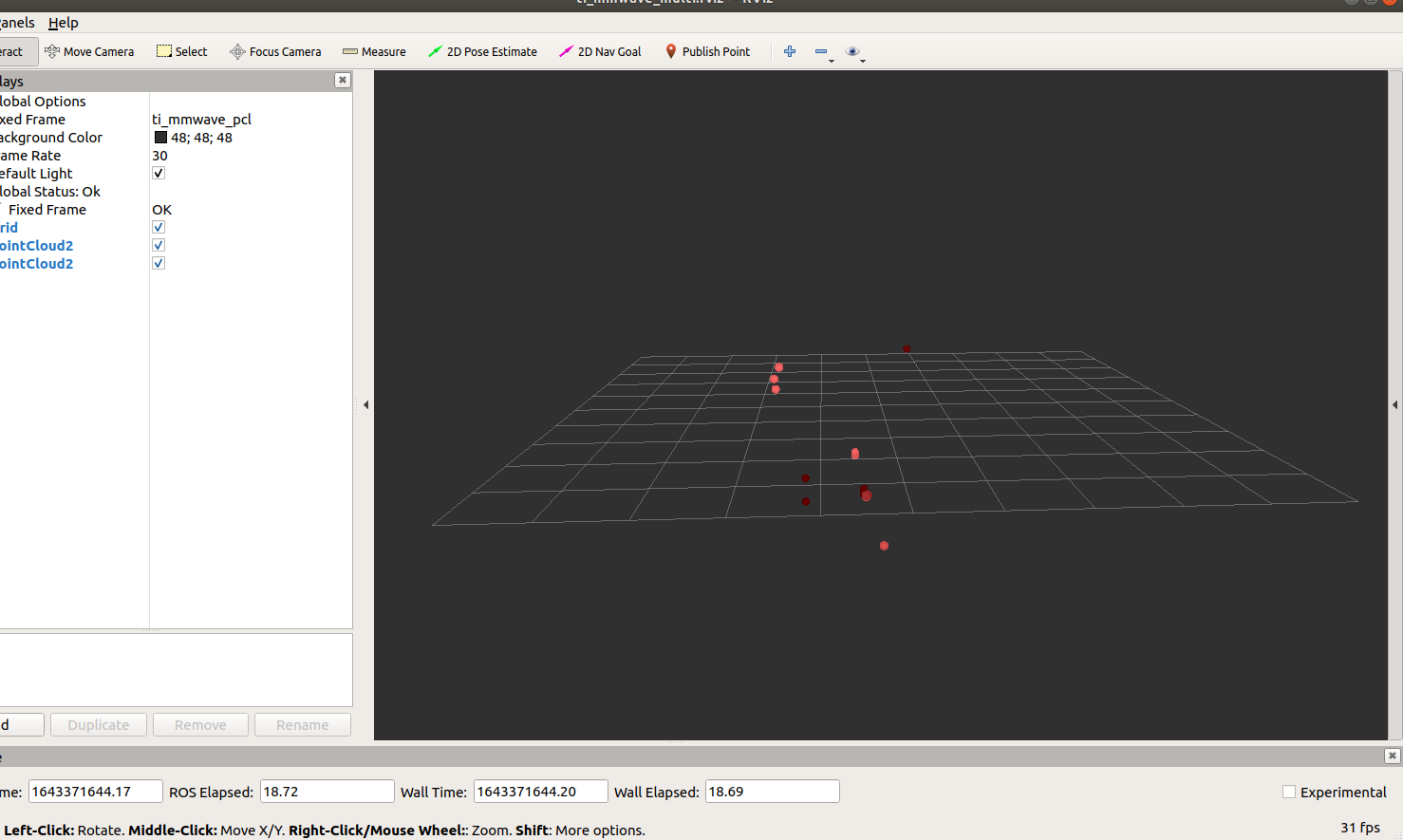Click the Frame Rate value 30

click(159, 156)
